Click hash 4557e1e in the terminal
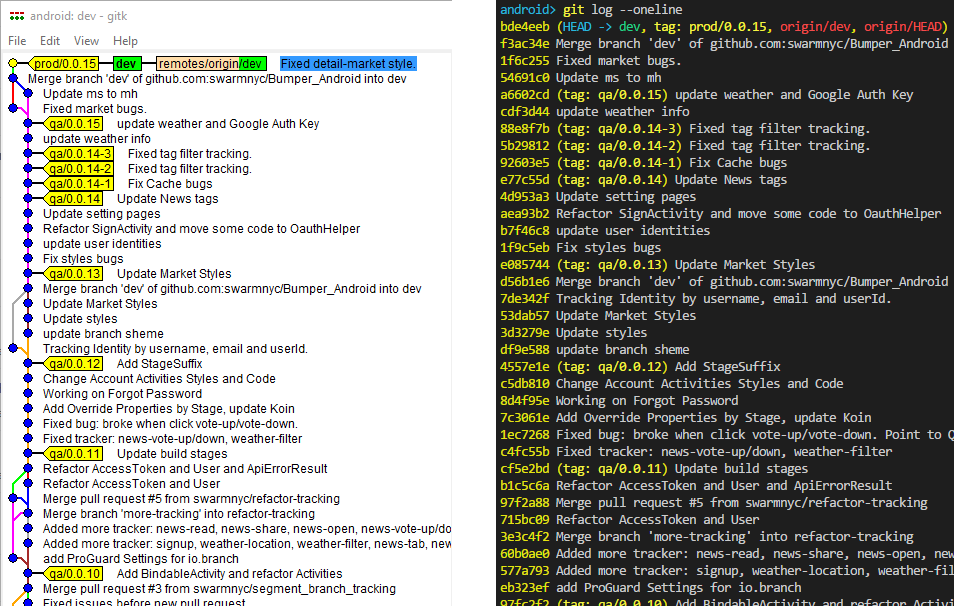 524,367
